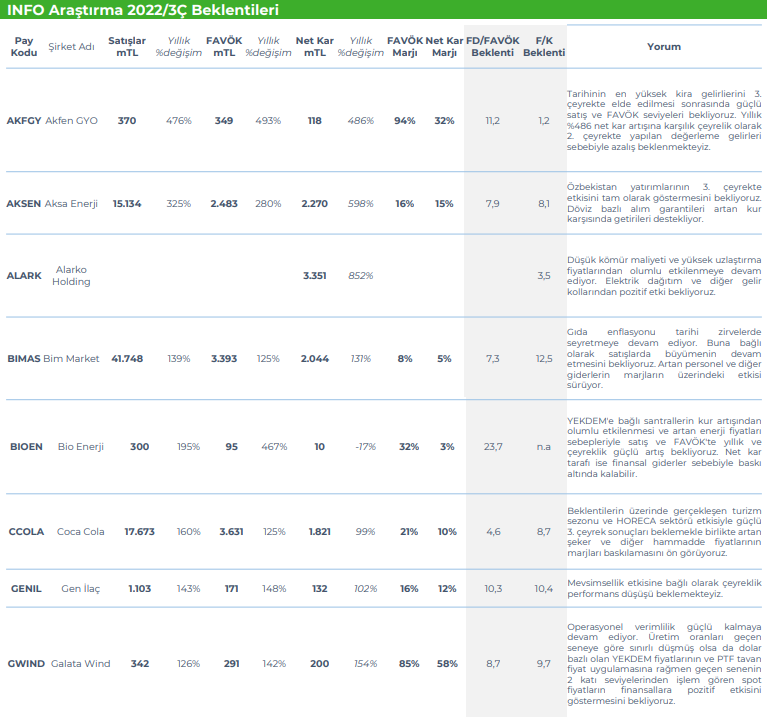The width and height of the screenshot is (767, 717).
Task: Select the GWIND ticker code
Action: (26, 664)
